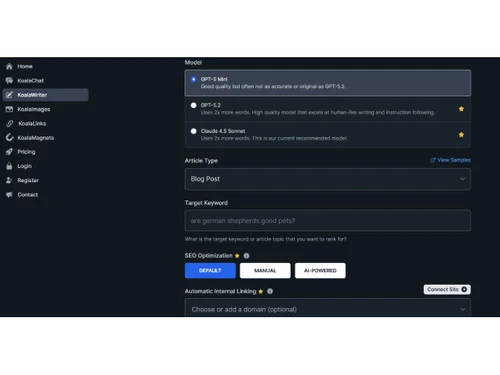The image size is (500, 375).
Task: Click the info icon beside Automatic Internal Linking
Action: coord(270,291)
